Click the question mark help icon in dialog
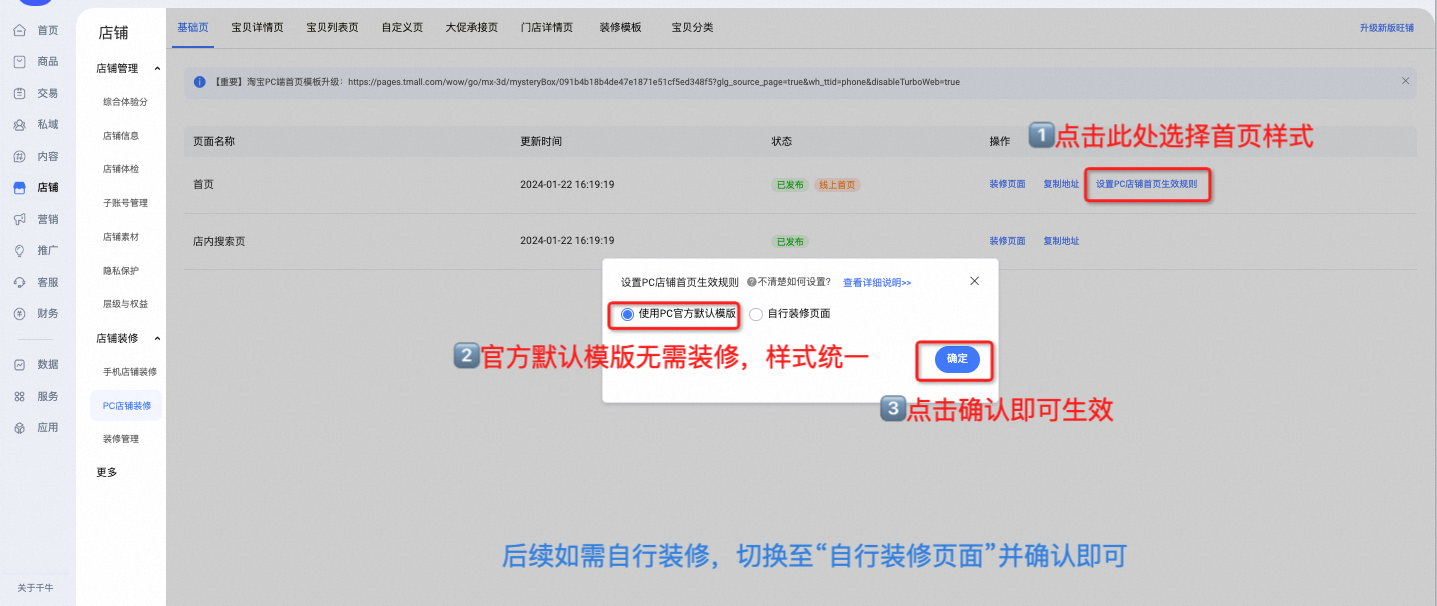The height and width of the screenshot is (606, 1437). click(751, 283)
